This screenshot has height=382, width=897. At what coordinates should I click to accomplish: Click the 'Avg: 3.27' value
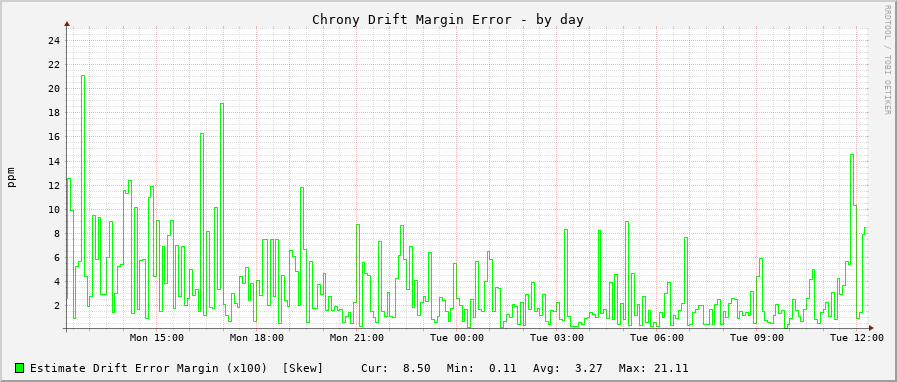(567, 368)
